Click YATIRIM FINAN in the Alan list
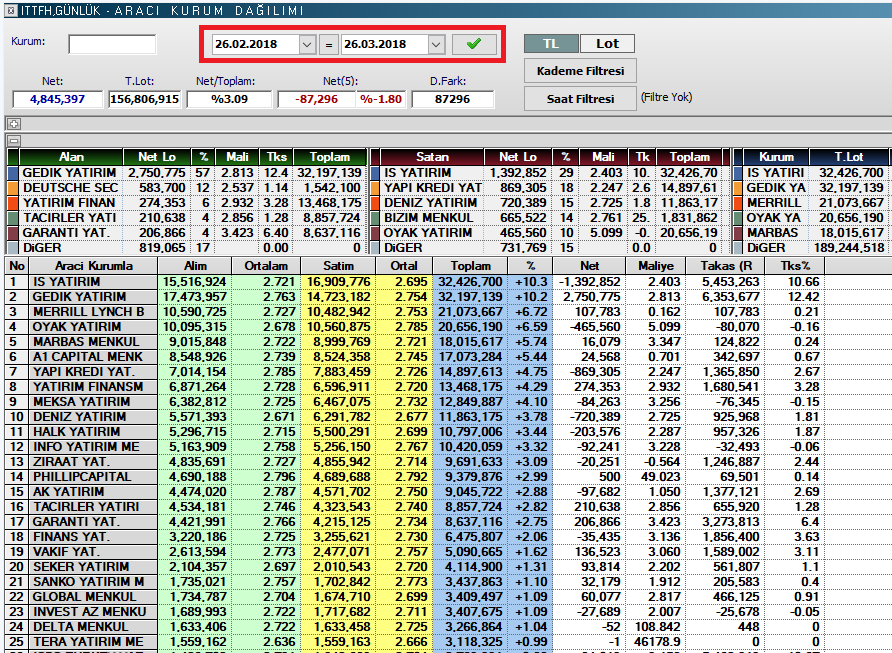The height and width of the screenshot is (653, 892). (x=69, y=202)
